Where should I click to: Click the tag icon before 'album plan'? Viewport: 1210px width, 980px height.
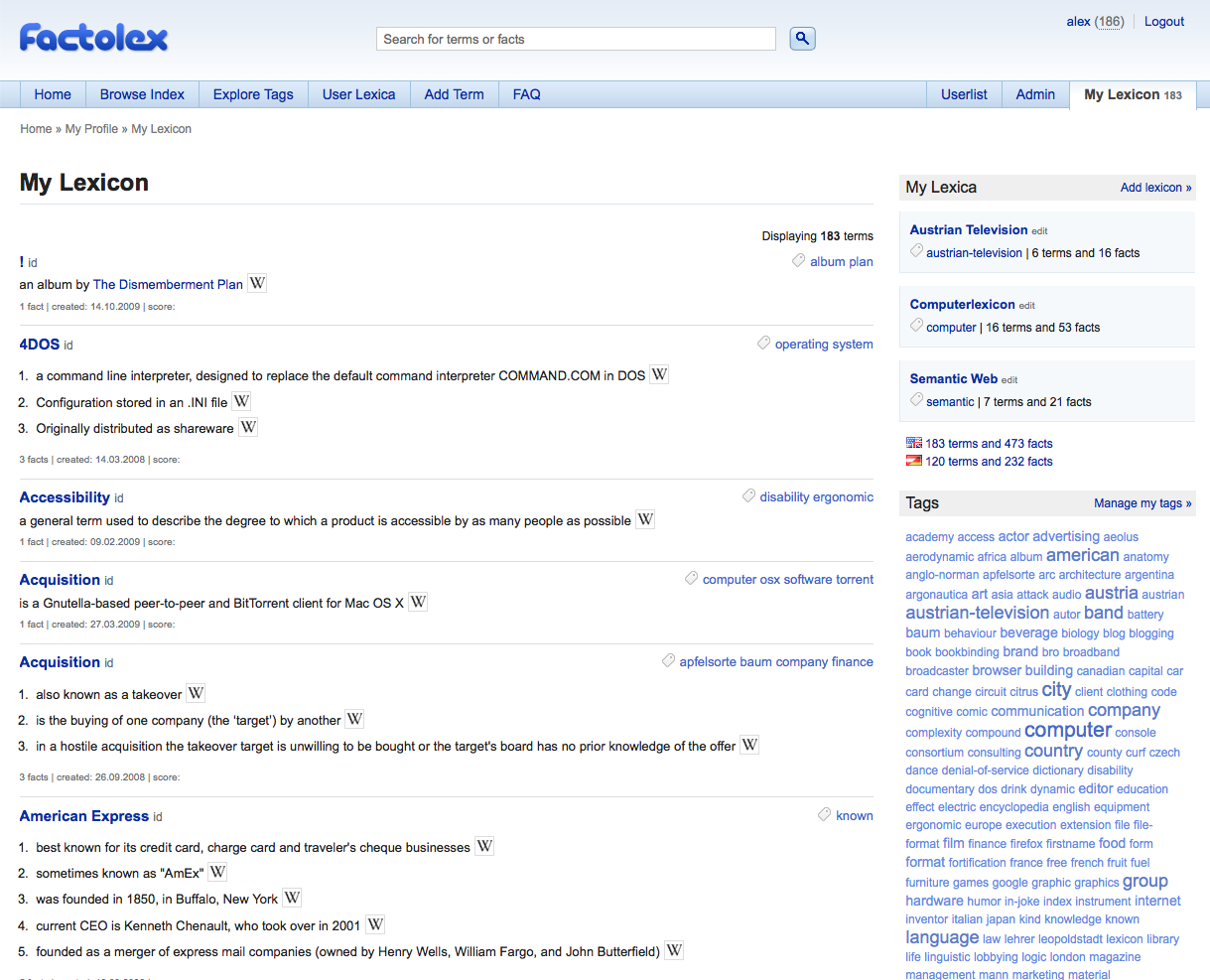pyautogui.click(x=798, y=261)
